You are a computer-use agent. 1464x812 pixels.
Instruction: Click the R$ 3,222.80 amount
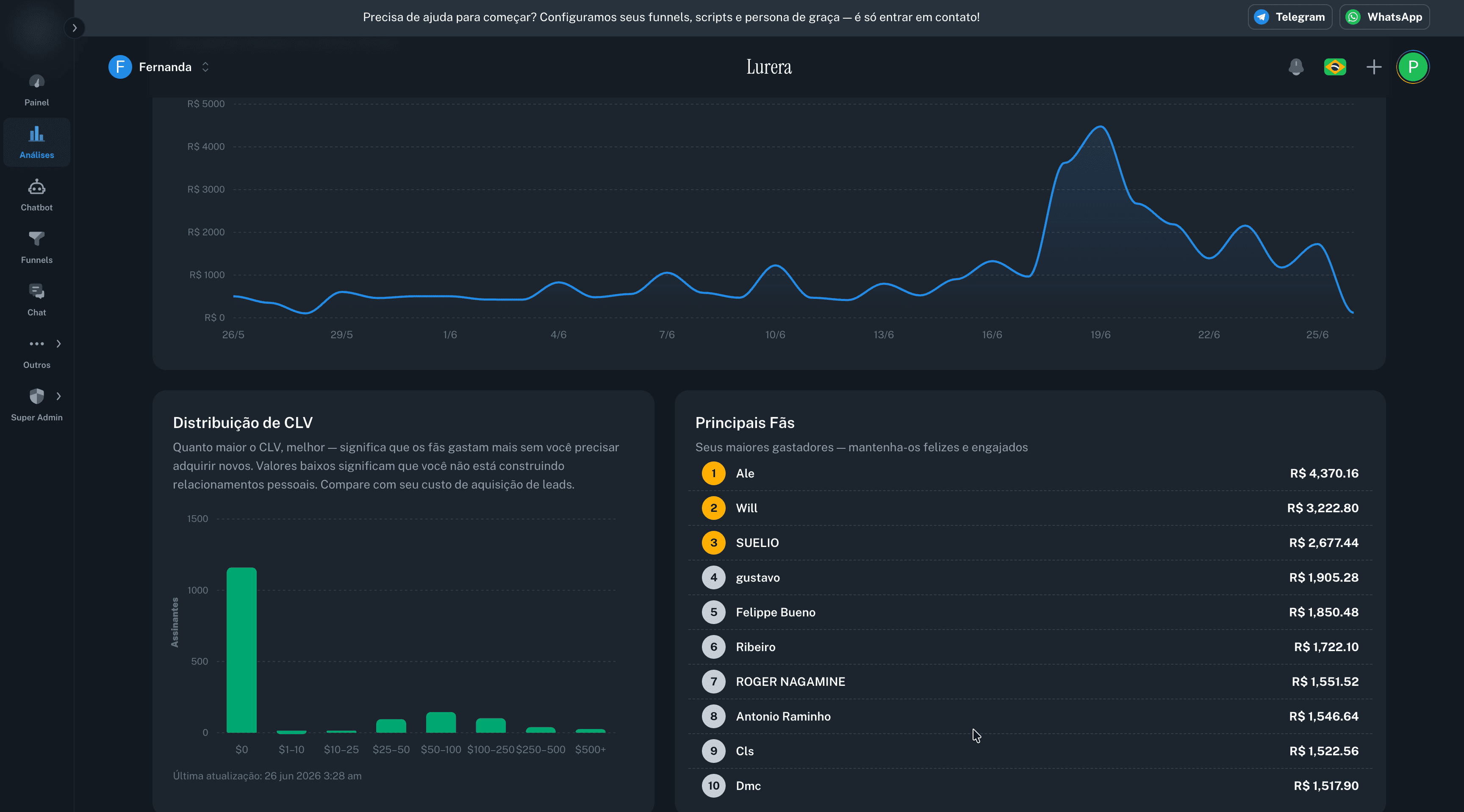tap(1323, 508)
